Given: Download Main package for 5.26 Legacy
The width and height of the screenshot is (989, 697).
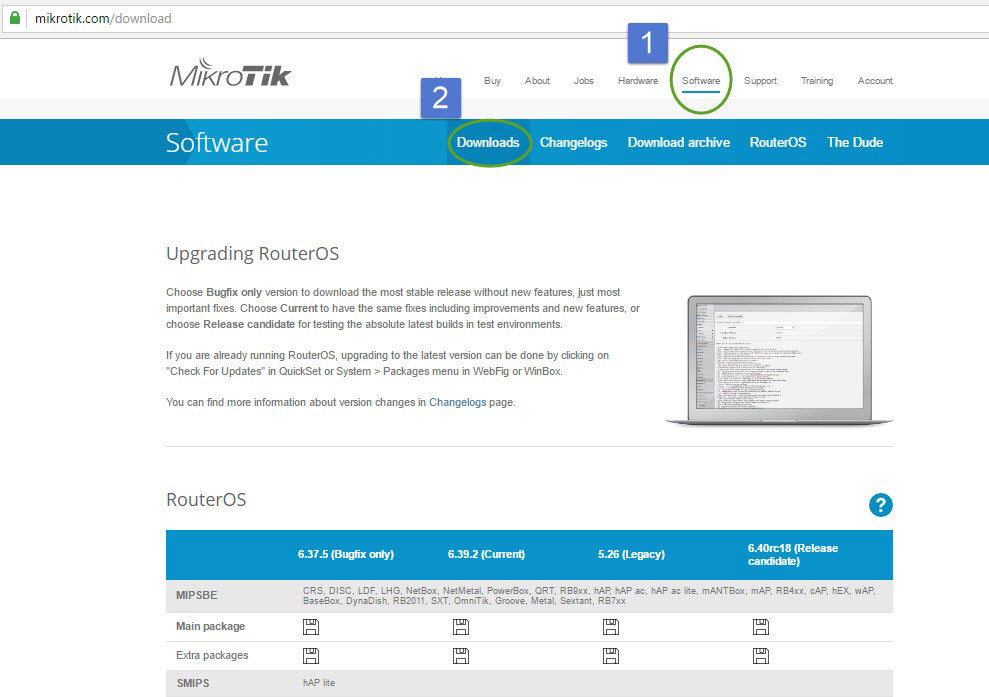Looking at the screenshot, I should pyautogui.click(x=611, y=627).
